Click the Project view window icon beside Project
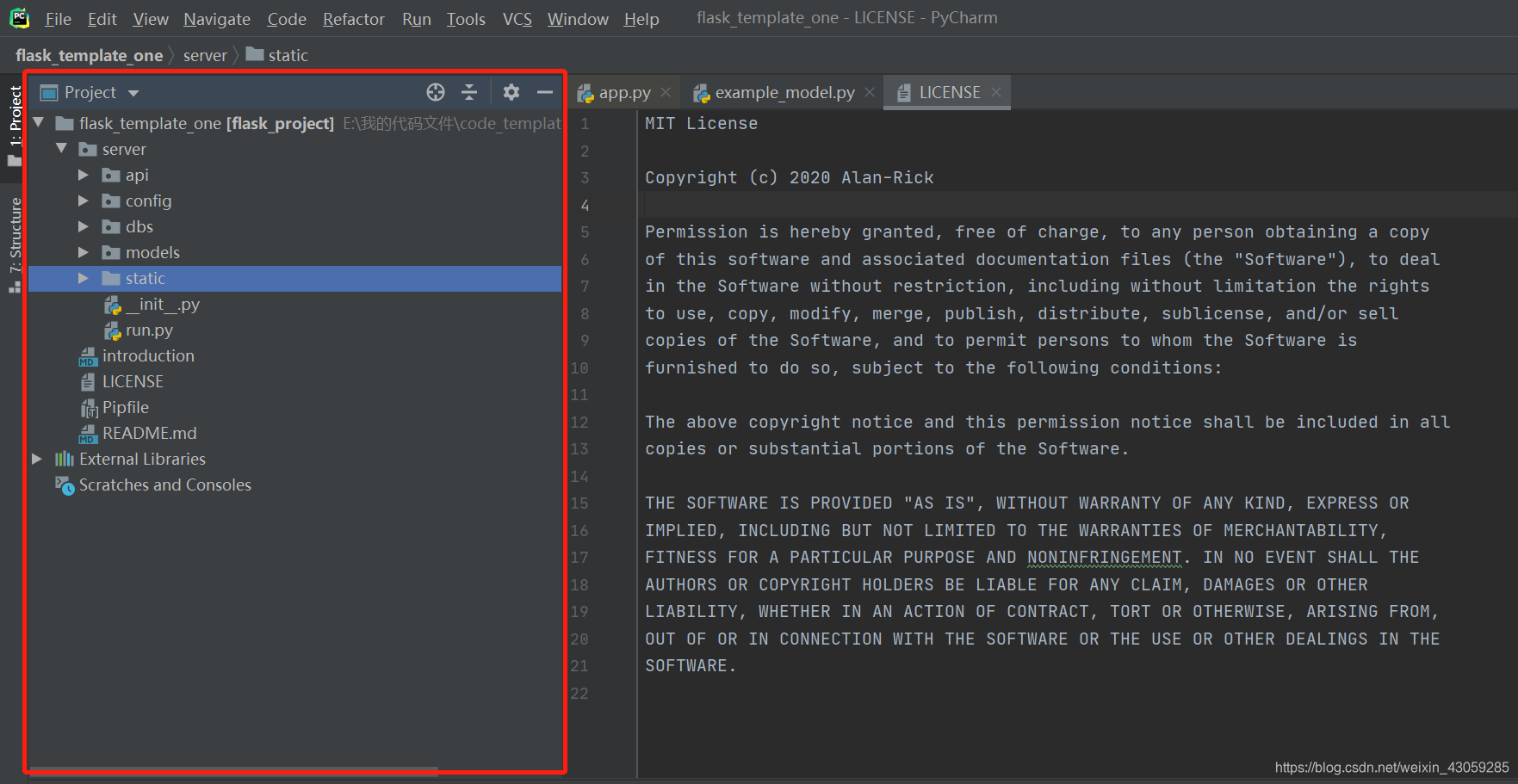Image resolution: width=1518 pixels, height=784 pixels. [x=49, y=93]
